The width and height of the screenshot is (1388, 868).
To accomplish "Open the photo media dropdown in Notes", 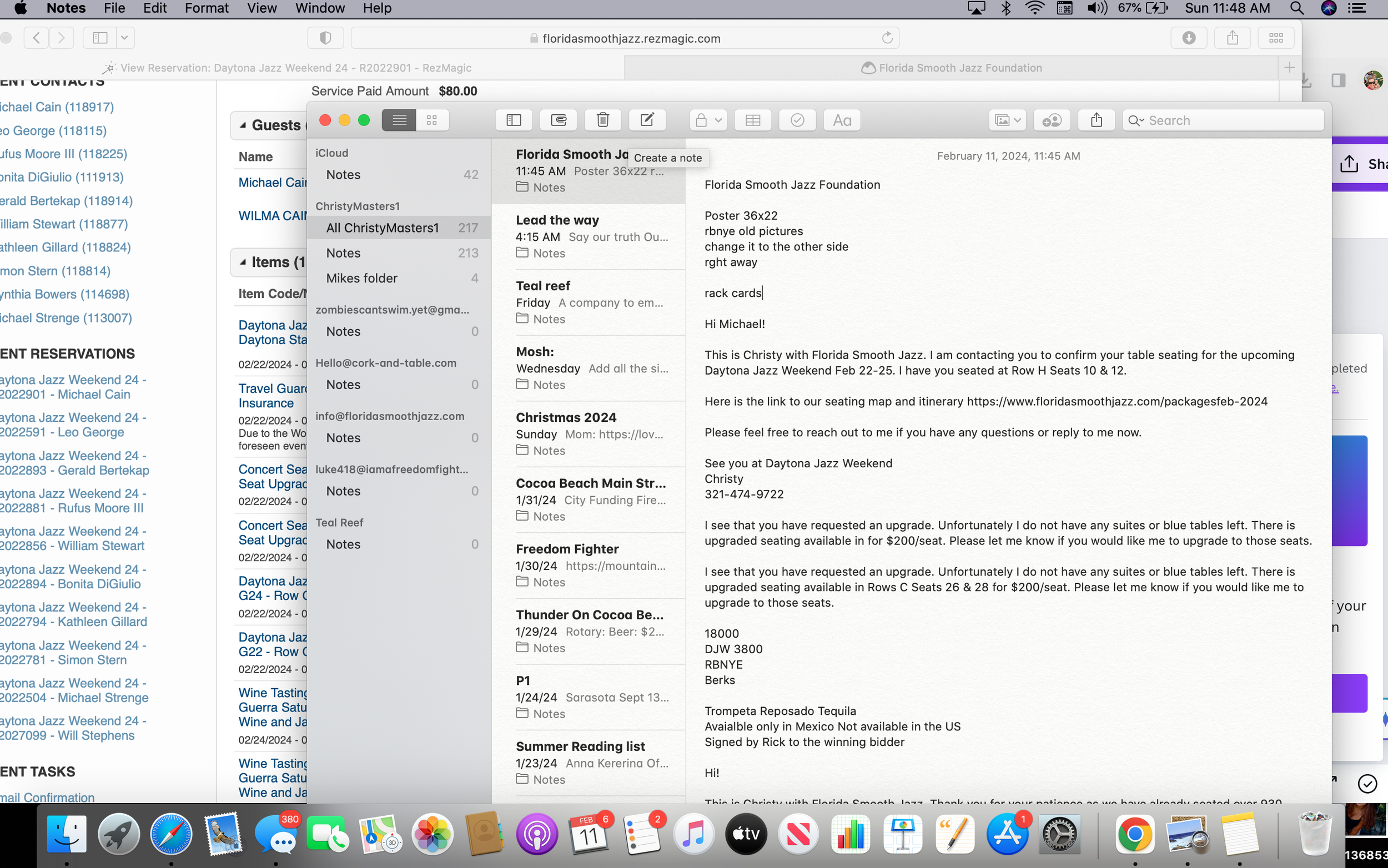I will click(x=1007, y=120).
